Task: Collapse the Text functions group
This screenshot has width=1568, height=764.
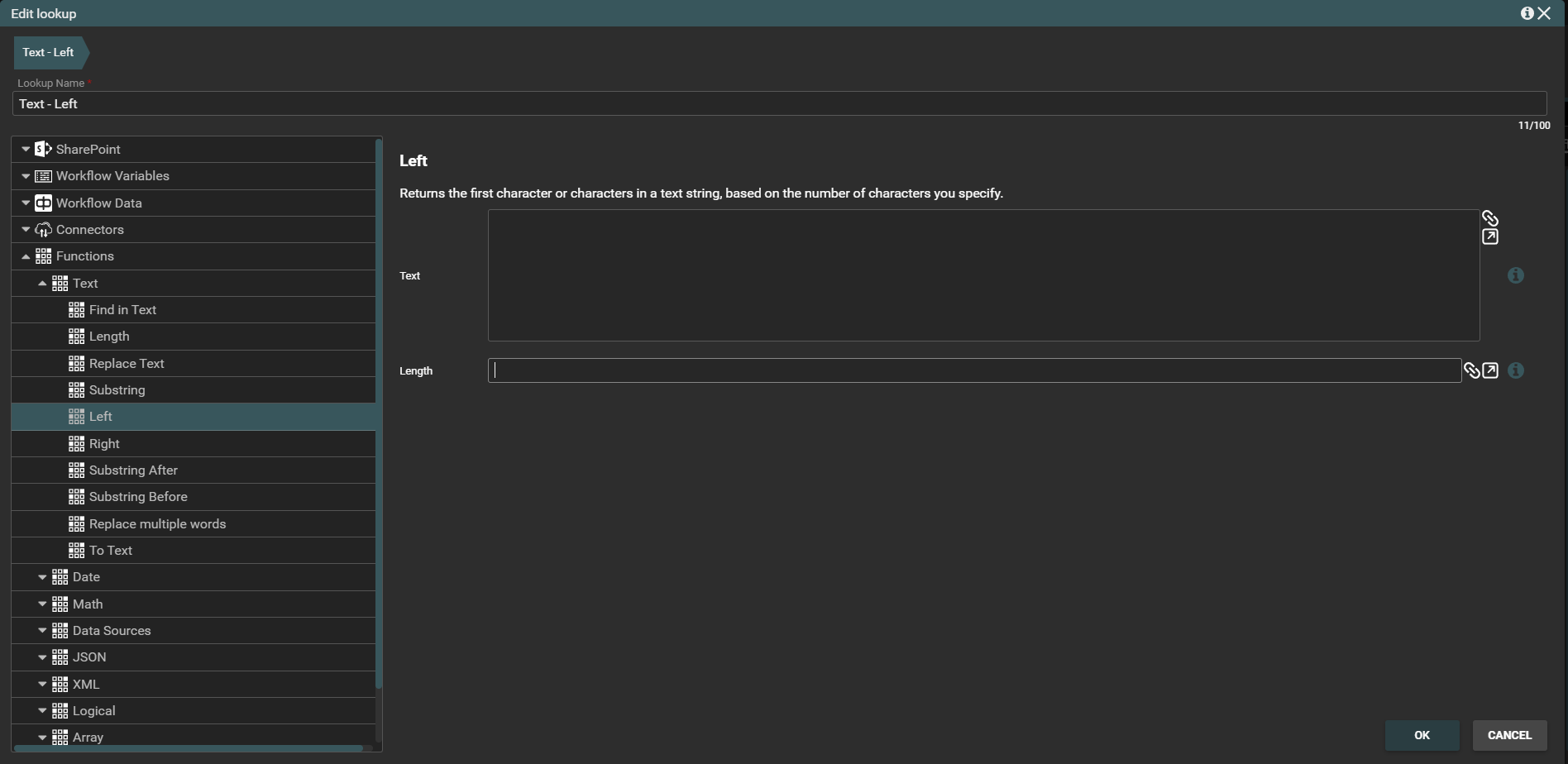Action: tap(42, 284)
